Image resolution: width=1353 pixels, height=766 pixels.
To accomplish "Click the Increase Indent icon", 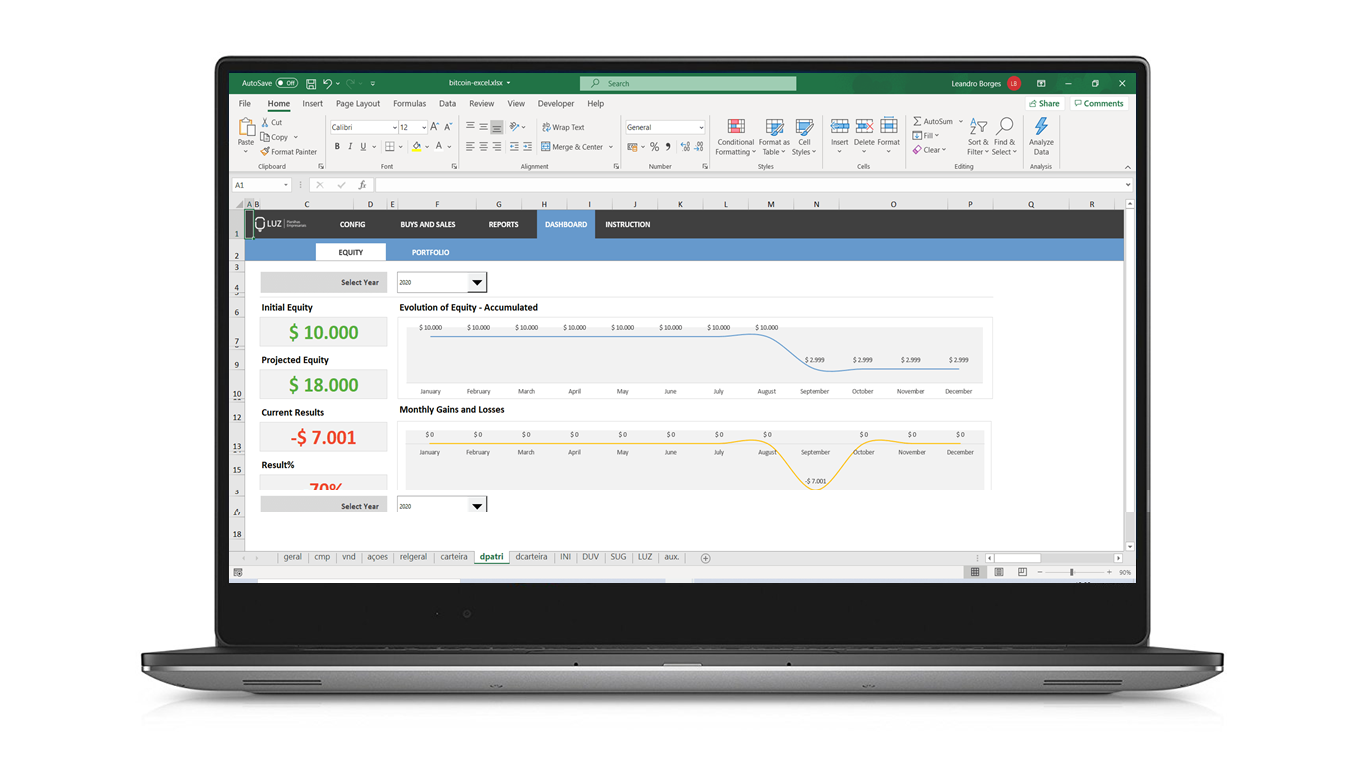I will tap(528, 147).
